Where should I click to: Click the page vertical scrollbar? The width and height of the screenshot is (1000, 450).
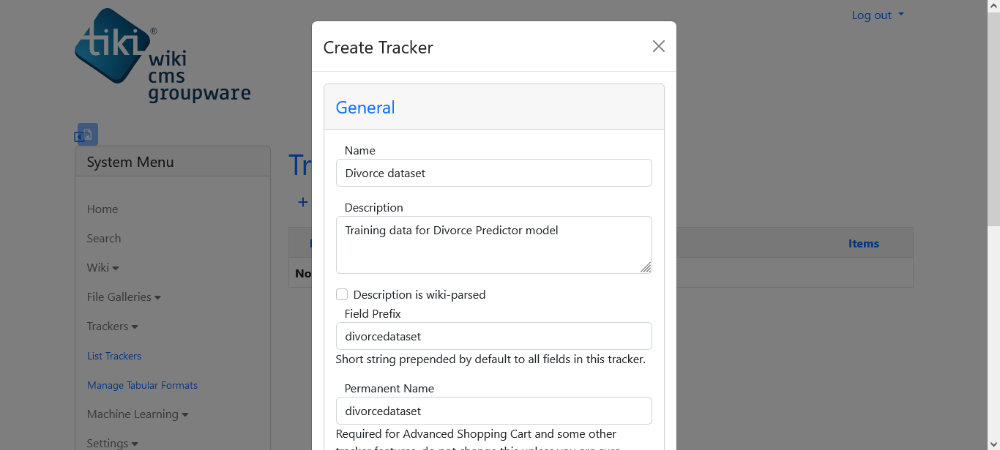(994, 225)
